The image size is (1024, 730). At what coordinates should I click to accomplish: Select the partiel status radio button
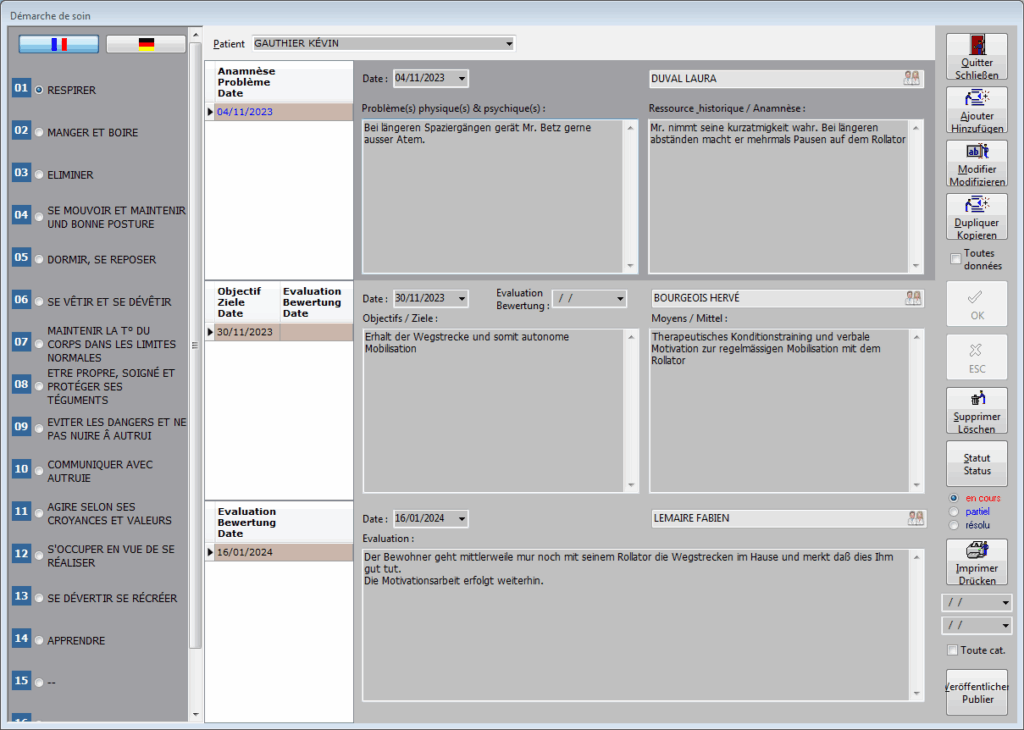point(953,511)
